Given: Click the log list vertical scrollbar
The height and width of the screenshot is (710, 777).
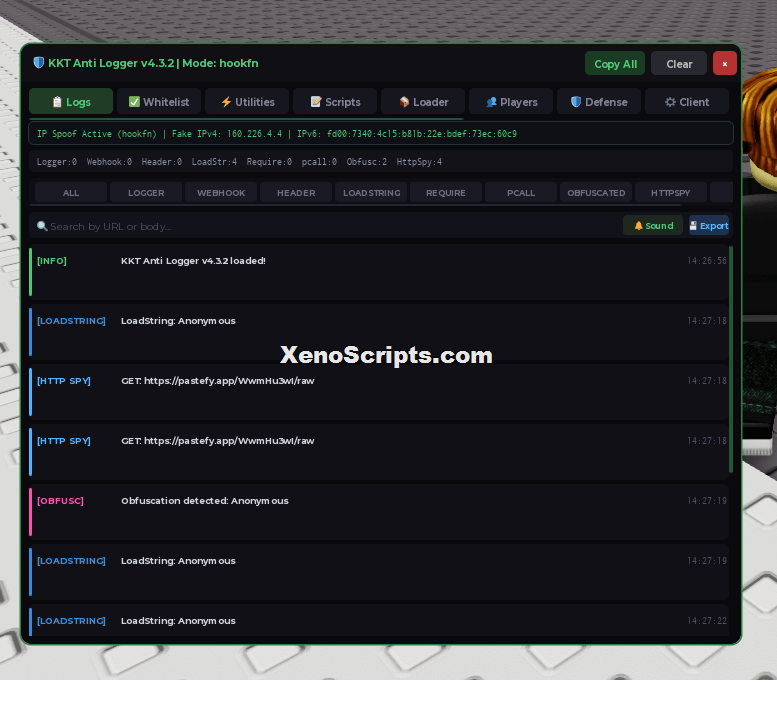Looking at the screenshot, I should 730,359.
